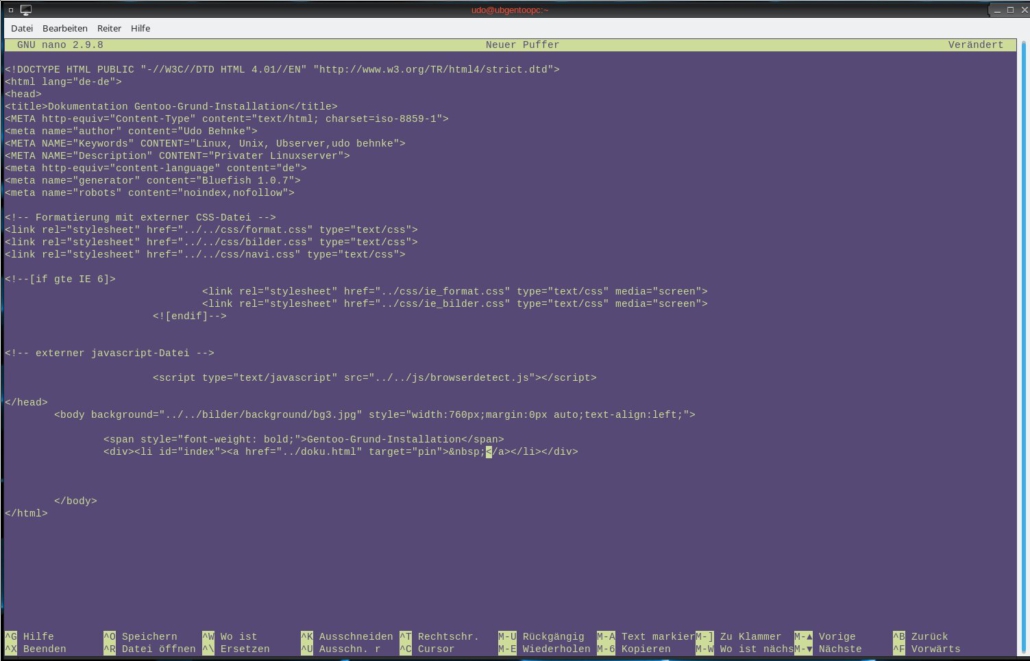Click the body background tag line
Screen dimensions: 1030x661
(x=374, y=415)
